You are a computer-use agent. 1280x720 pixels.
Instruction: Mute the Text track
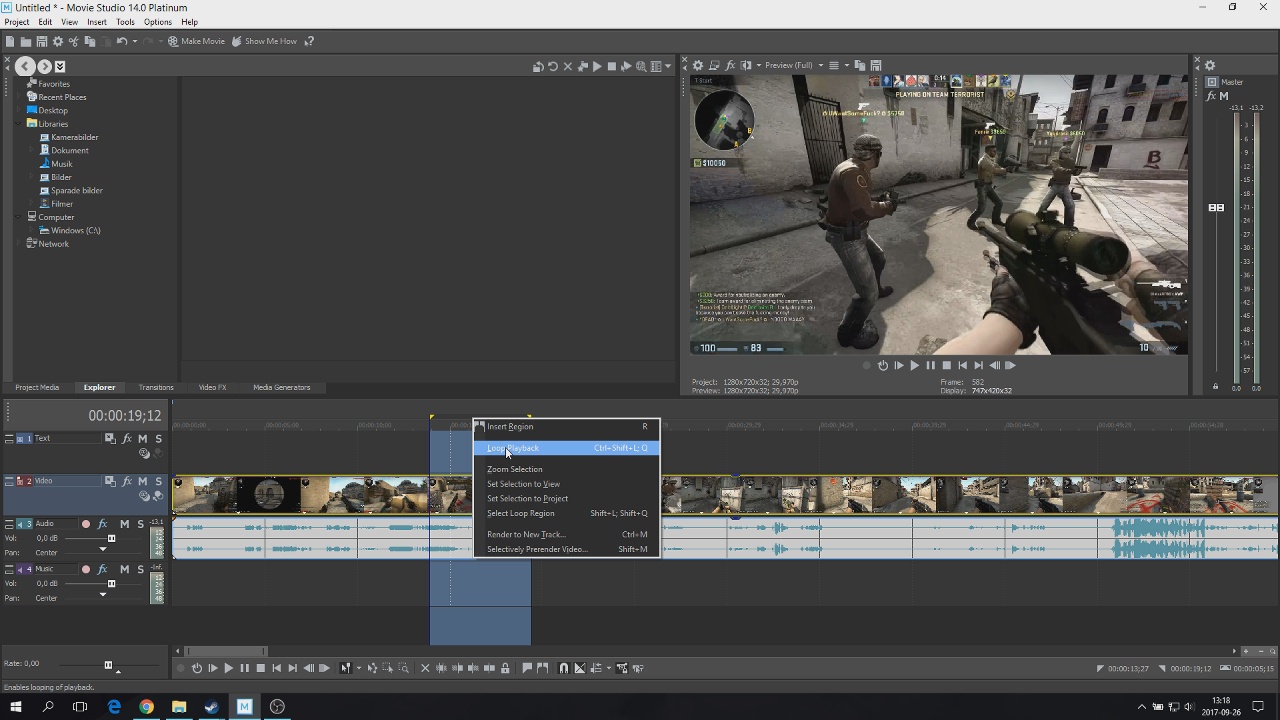142,439
